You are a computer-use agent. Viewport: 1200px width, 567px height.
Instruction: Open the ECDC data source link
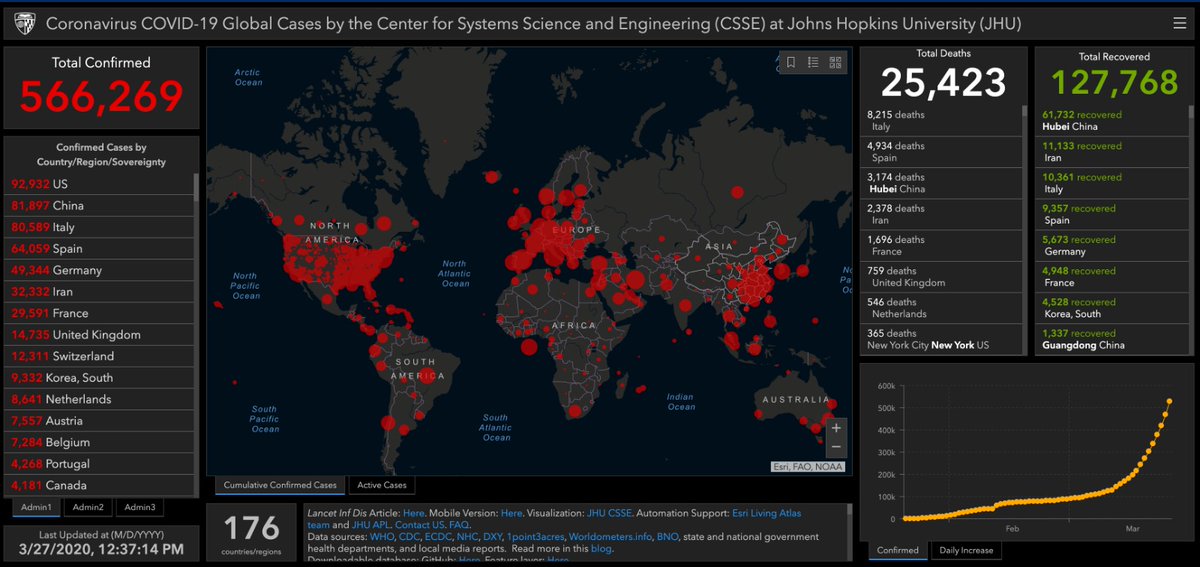coord(438,536)
